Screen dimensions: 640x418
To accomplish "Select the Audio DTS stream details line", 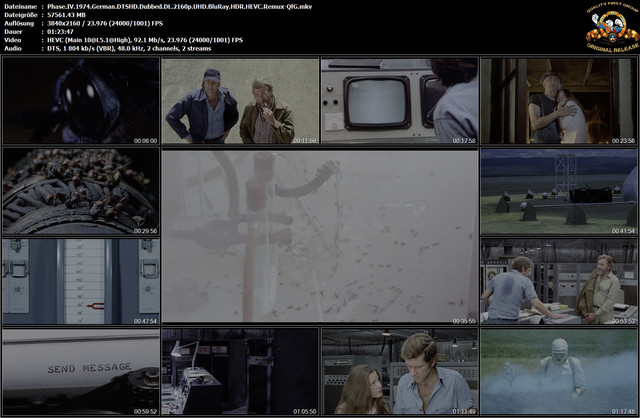I will 129,48.
